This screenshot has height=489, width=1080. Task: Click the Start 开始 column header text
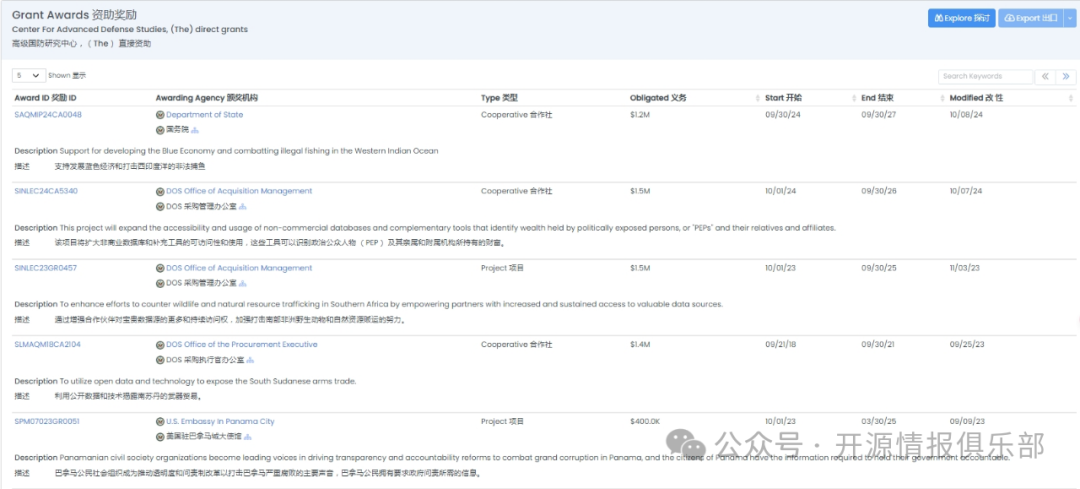783,98
